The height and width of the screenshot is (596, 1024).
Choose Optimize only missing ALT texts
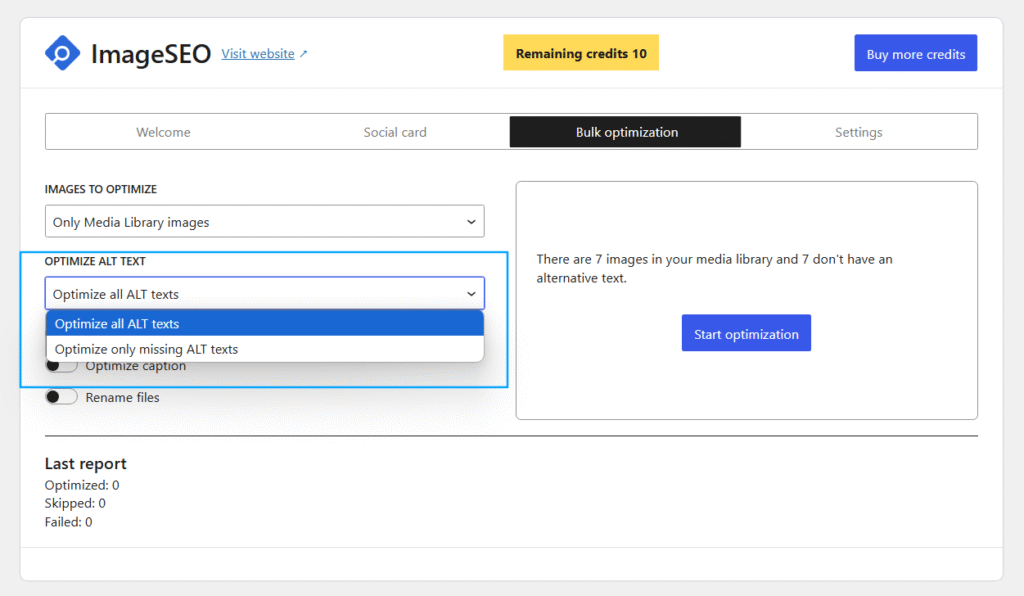(x=264, y=349)
